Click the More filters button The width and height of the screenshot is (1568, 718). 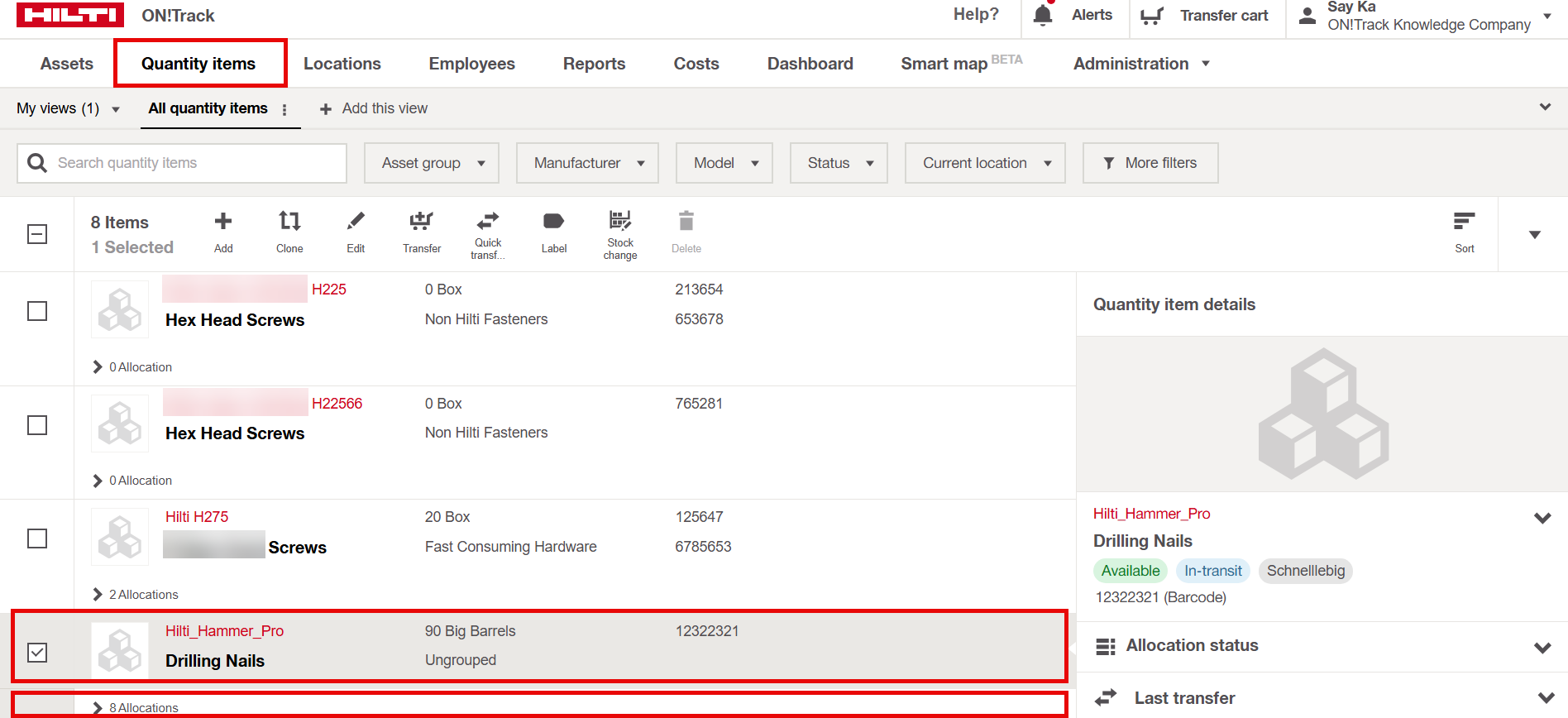(x=1150, y=163)
